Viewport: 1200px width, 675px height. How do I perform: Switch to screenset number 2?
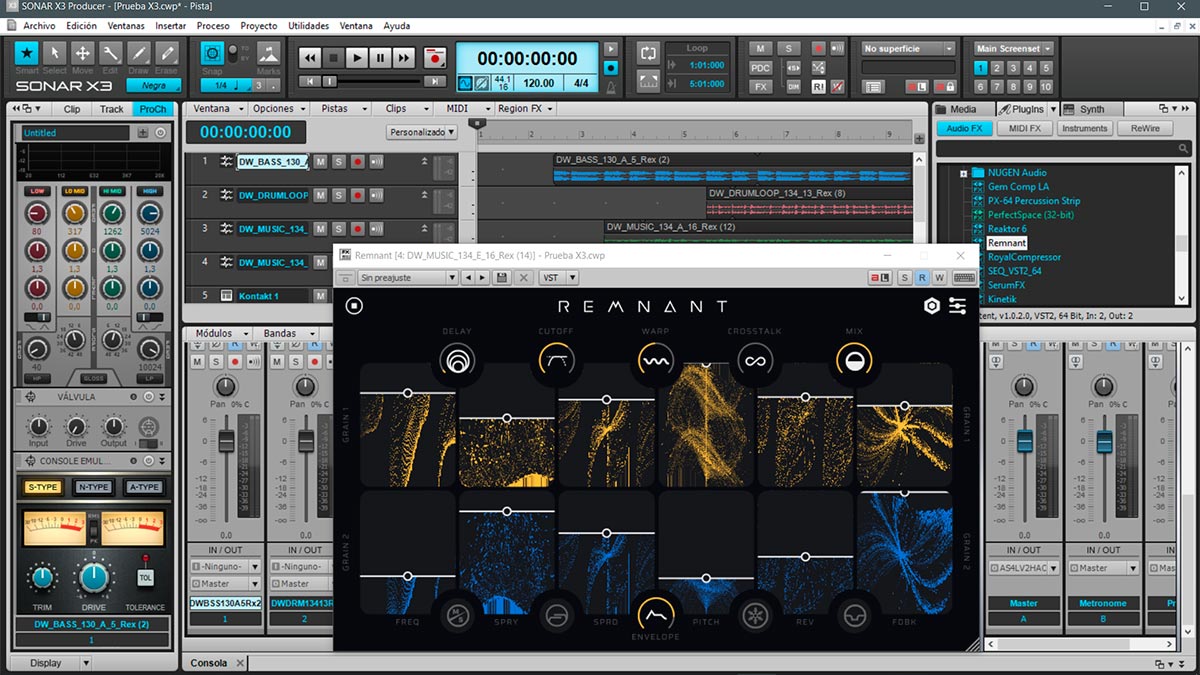pyautogui.click(x=998, y=68)
